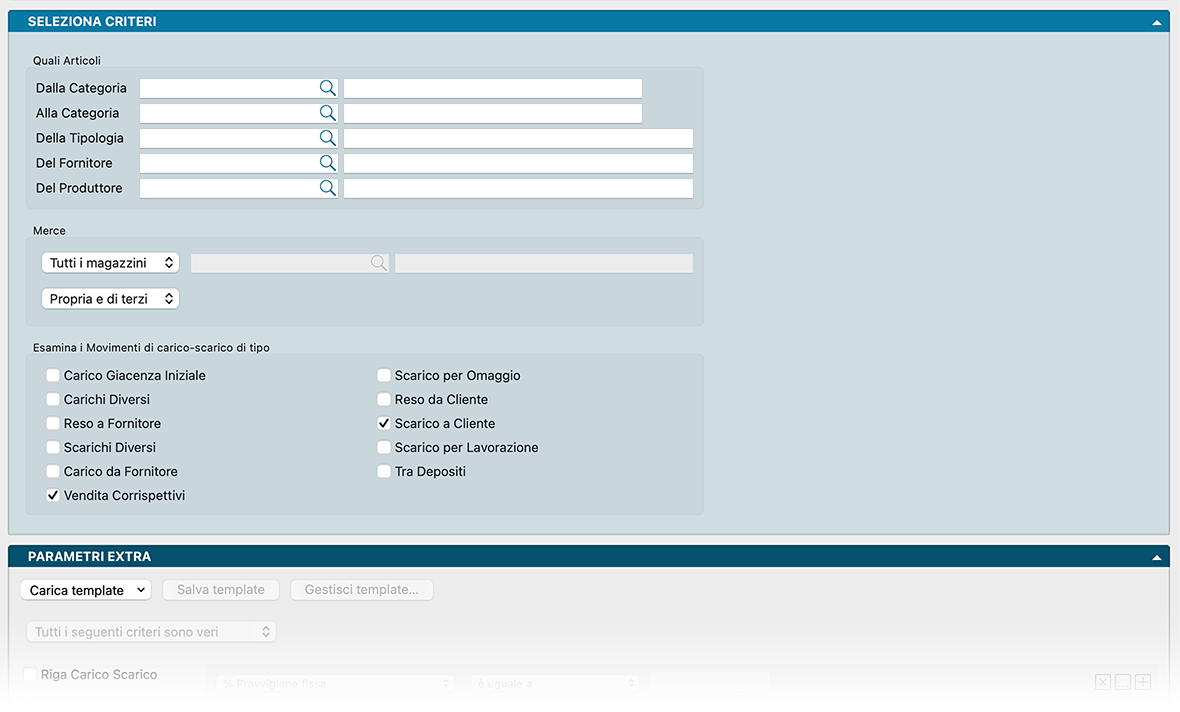Viewport: 1180px width, 712px height.
Task: Open the Tutti i magazzini dropdown
Action: click(111, 263)
